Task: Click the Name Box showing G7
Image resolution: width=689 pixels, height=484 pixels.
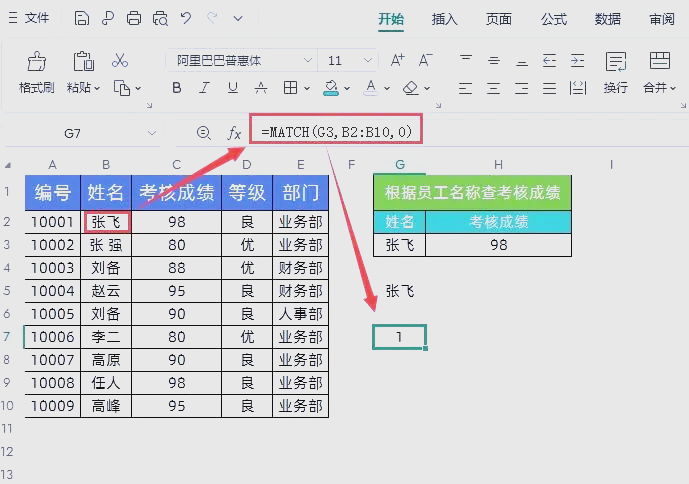Action: (x=73, y=133)
